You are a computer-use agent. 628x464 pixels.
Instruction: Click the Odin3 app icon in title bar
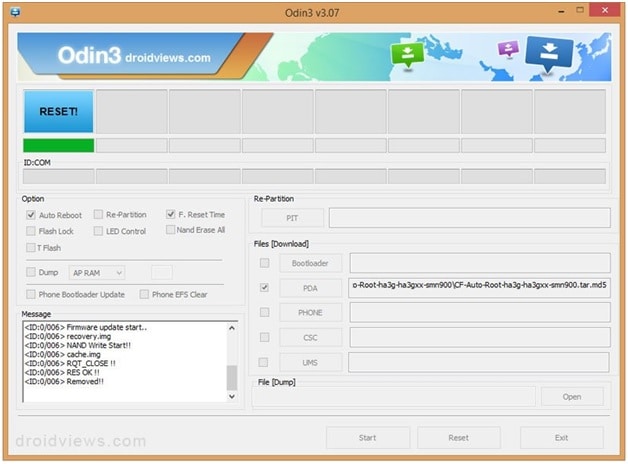[x=16, y=12]
